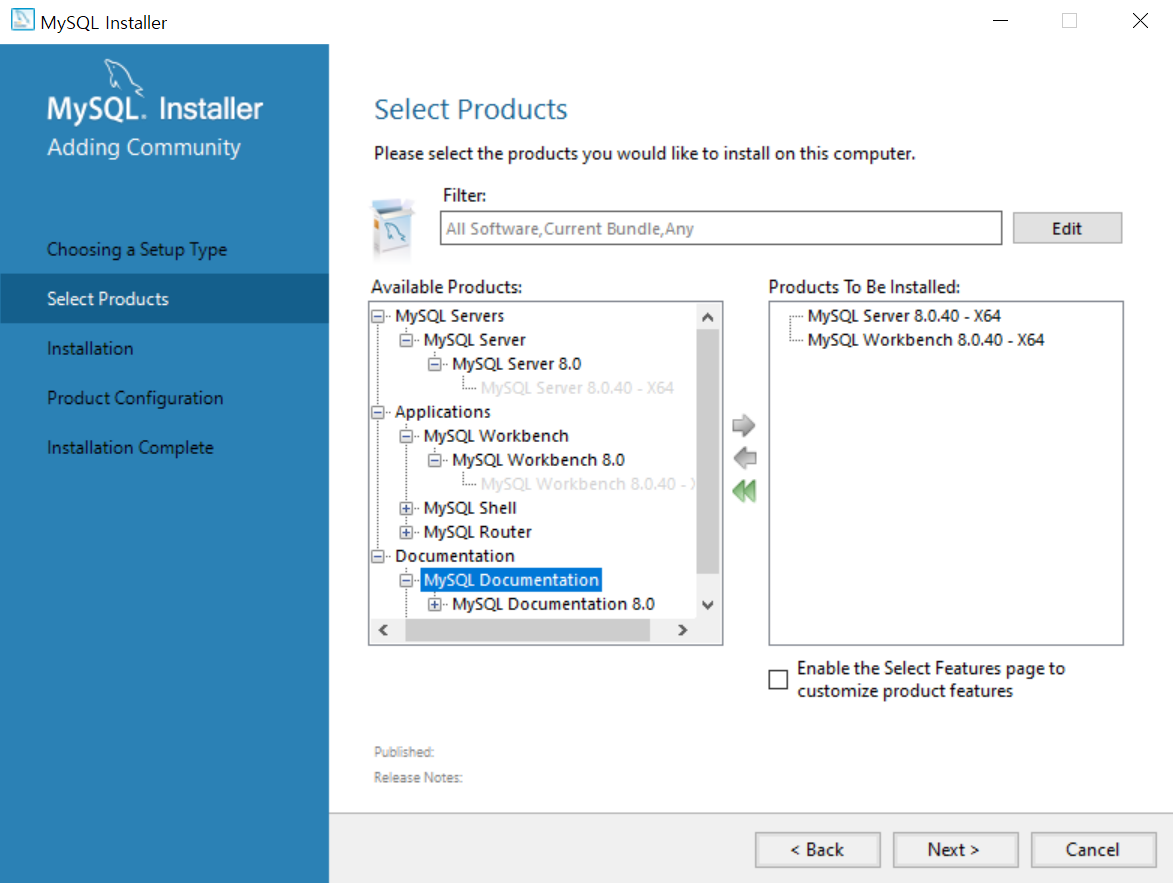
Task: Click the Cancel button
Action: coord(1093,849)
